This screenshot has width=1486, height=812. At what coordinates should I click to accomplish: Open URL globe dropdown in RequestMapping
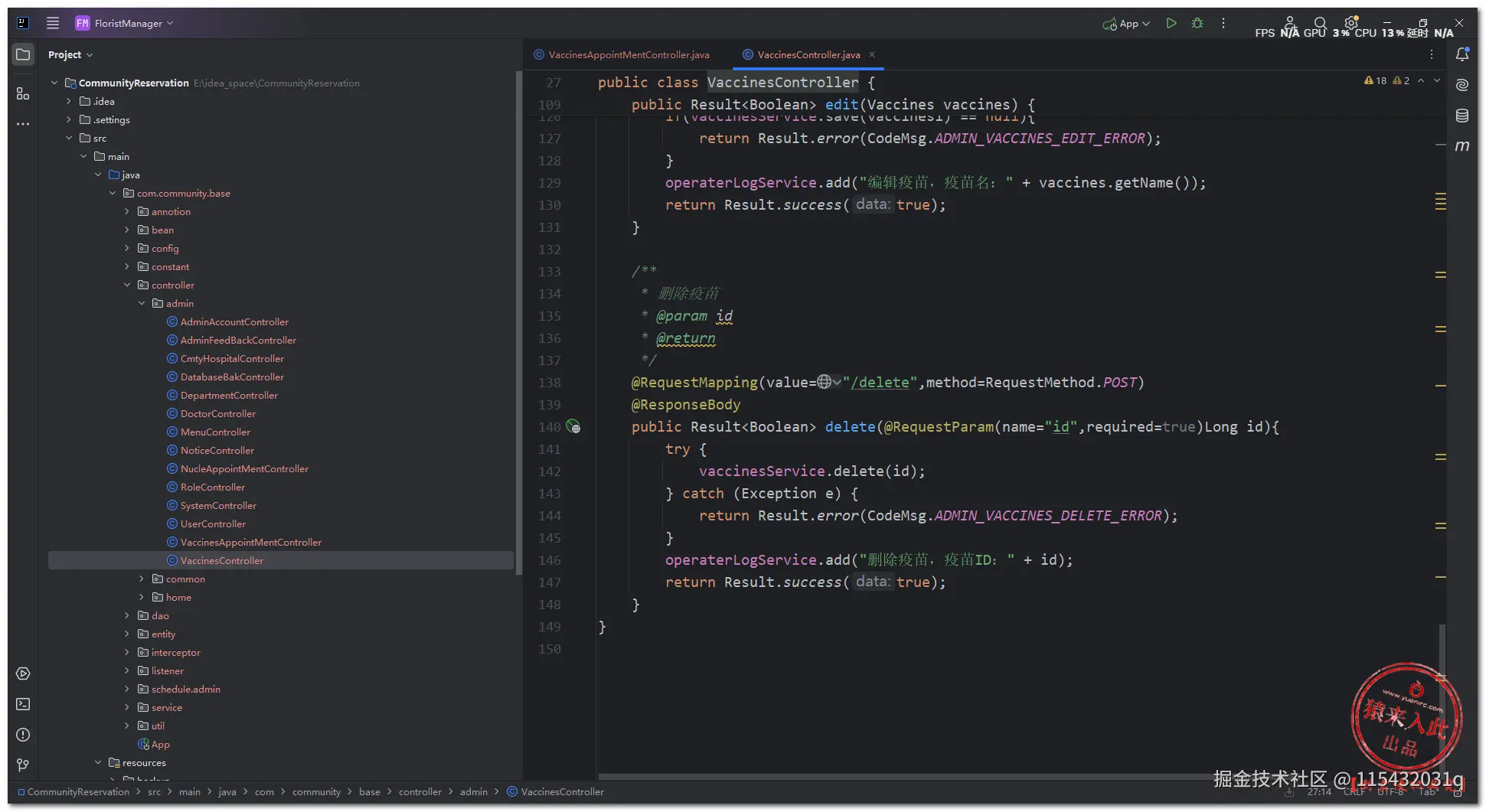(x=829, y=382)
